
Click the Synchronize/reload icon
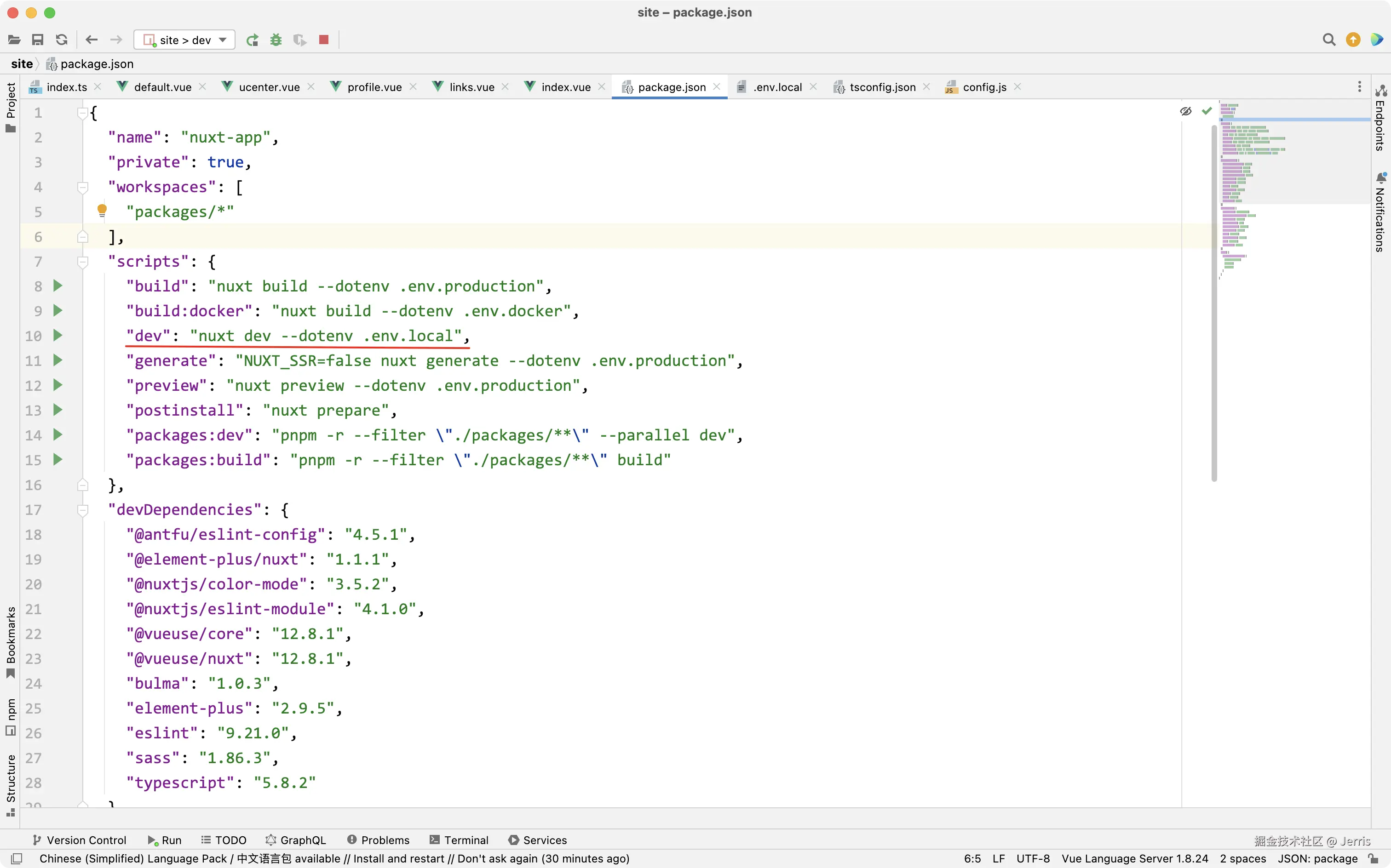pos(62,40)
